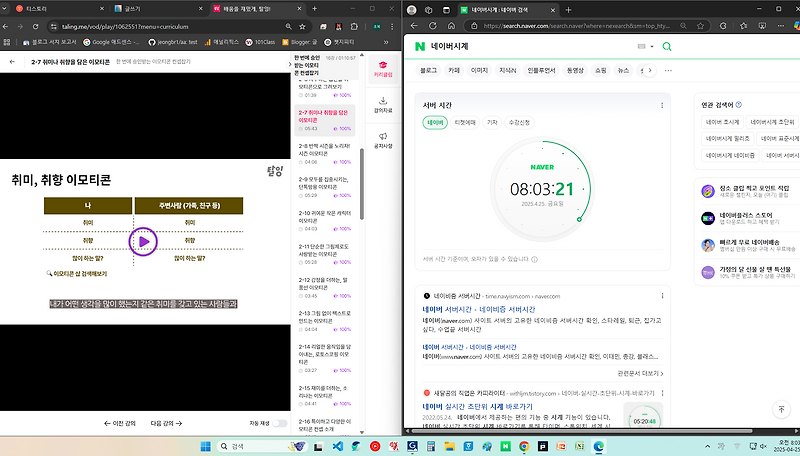The height and width of the screenshot is (456, 800).
Task: Switch to the 티스토리 Chrome tab
Action: pyautogui.click(x=59, y=9)
